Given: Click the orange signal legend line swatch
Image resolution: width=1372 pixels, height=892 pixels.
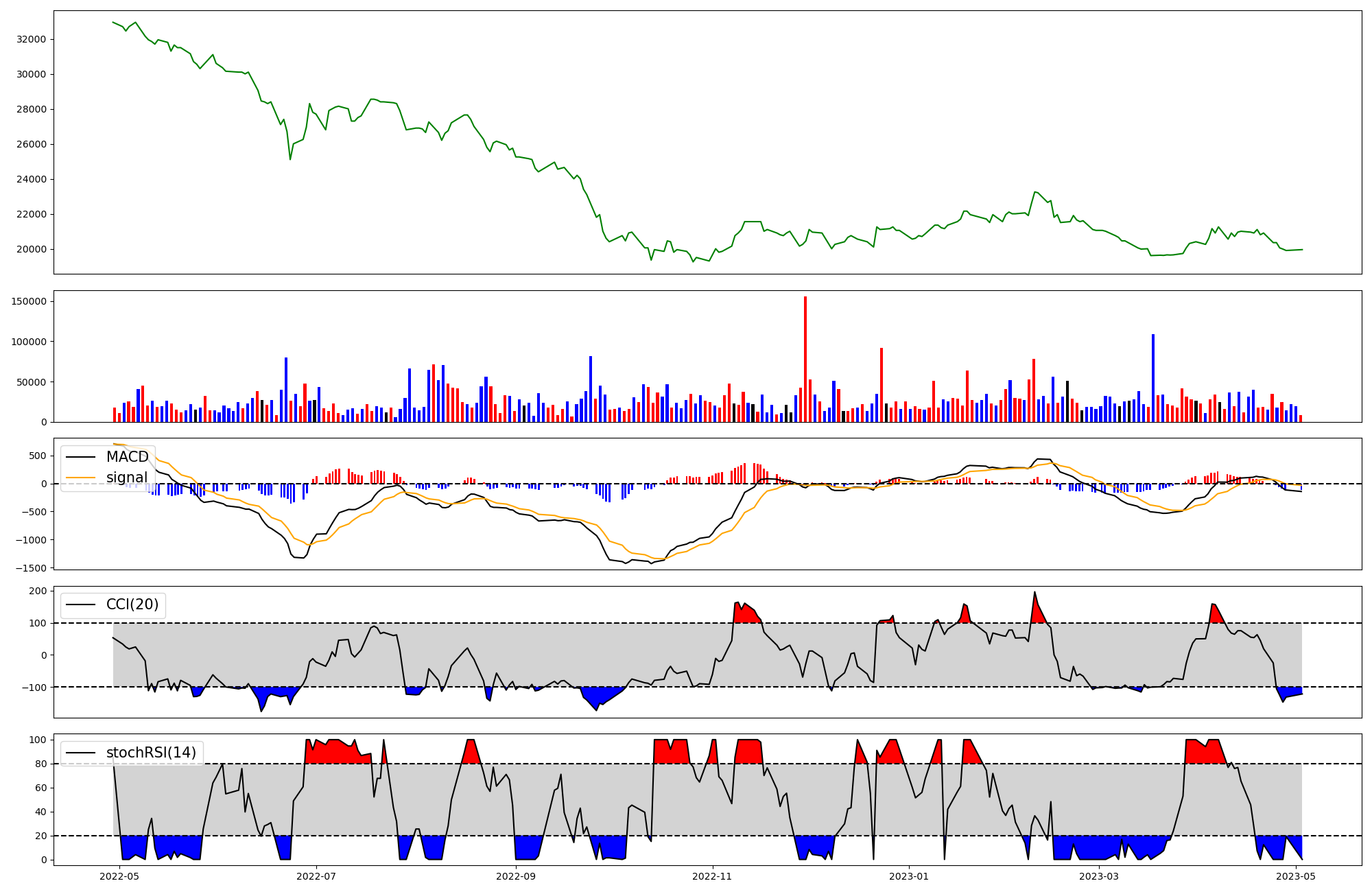Looking at the screenshot, I should (x=80, y=478).
